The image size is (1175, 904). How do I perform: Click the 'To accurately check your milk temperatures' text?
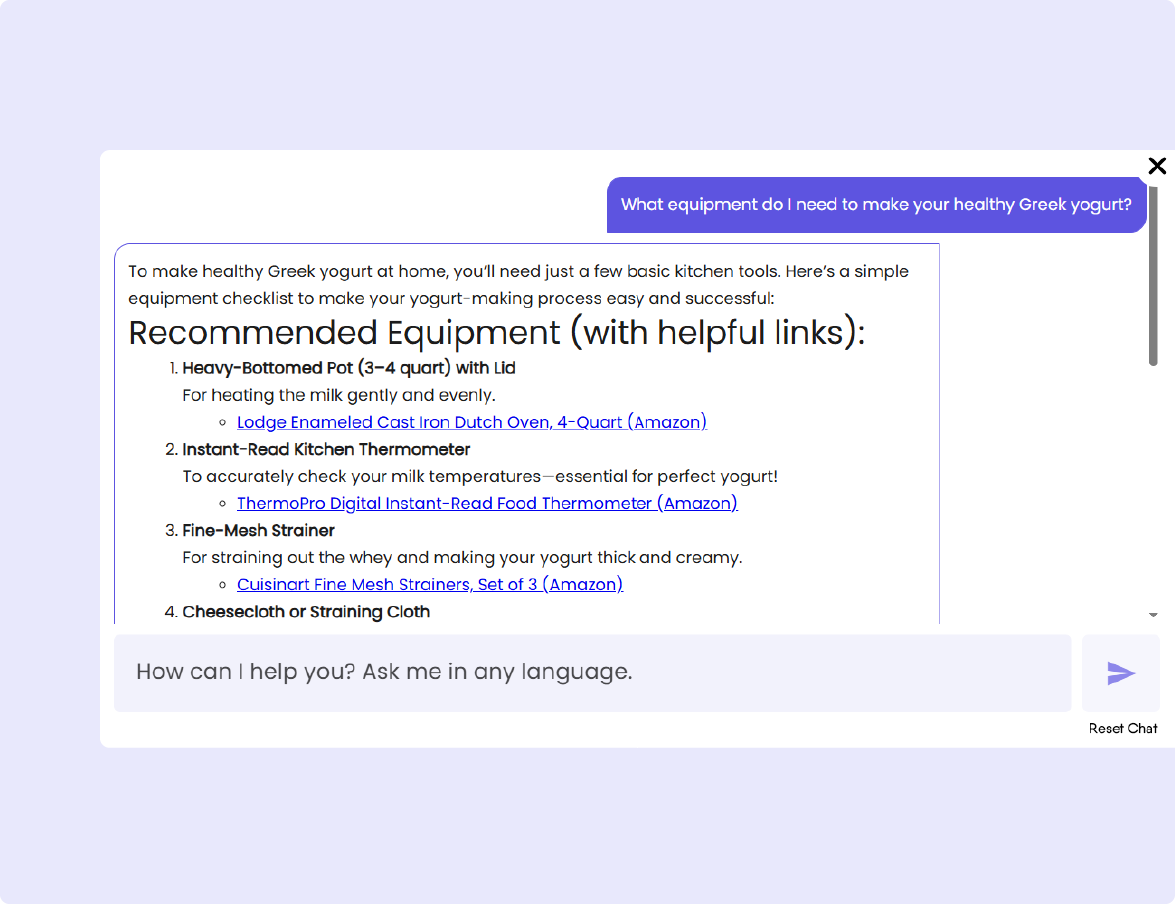[x=479, y=476]
